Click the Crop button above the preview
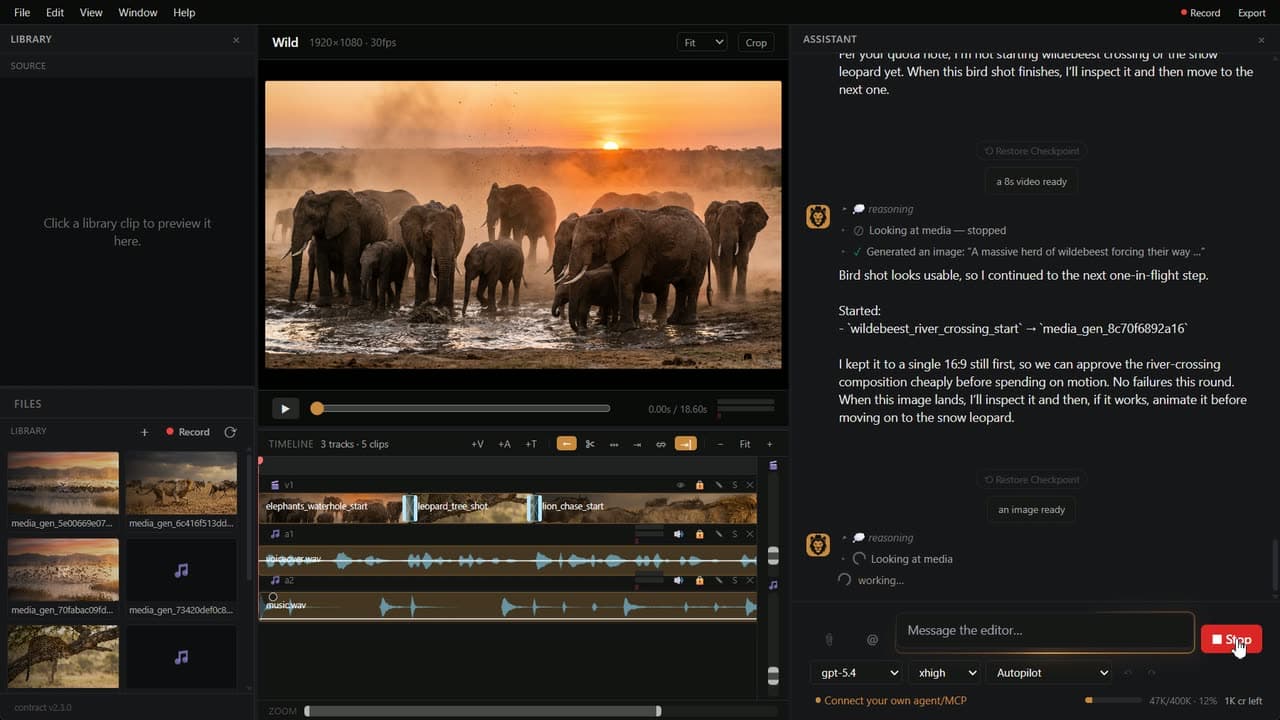Screen dimensions: 1280x720 pos(756,42)
